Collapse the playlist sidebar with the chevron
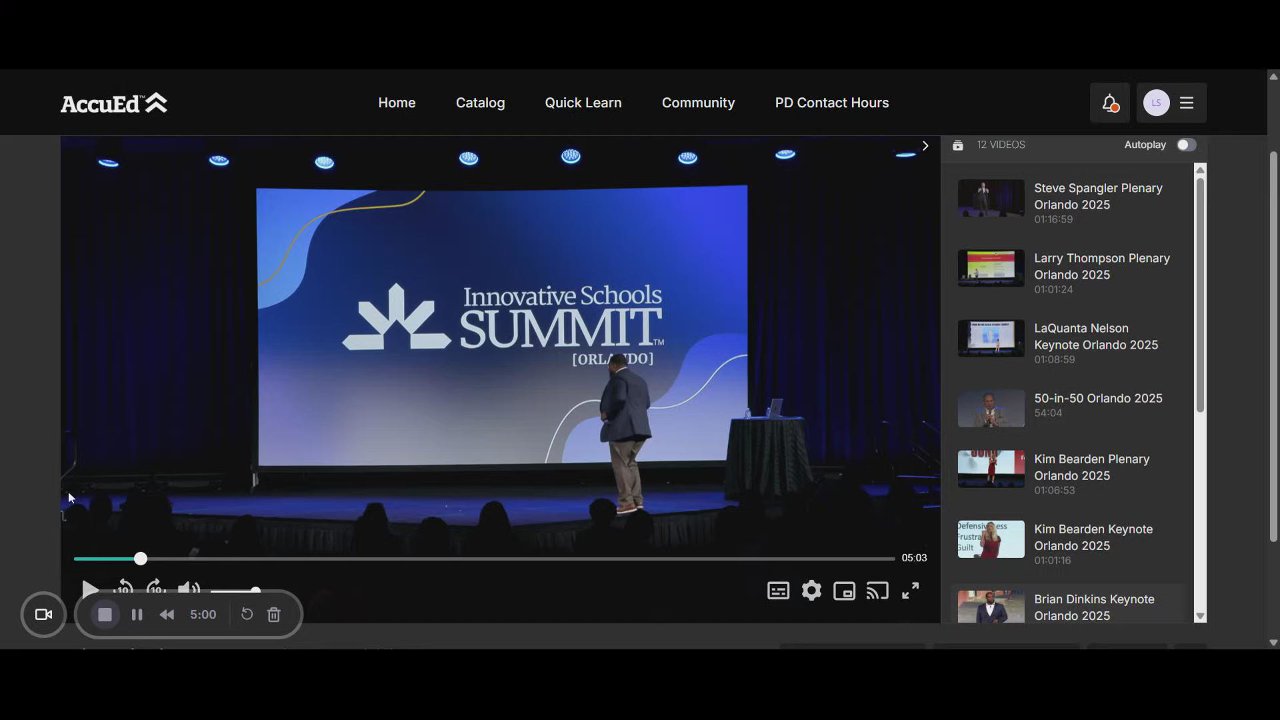The height and width of the screenshot is (720, 1280). pos(925,146)
